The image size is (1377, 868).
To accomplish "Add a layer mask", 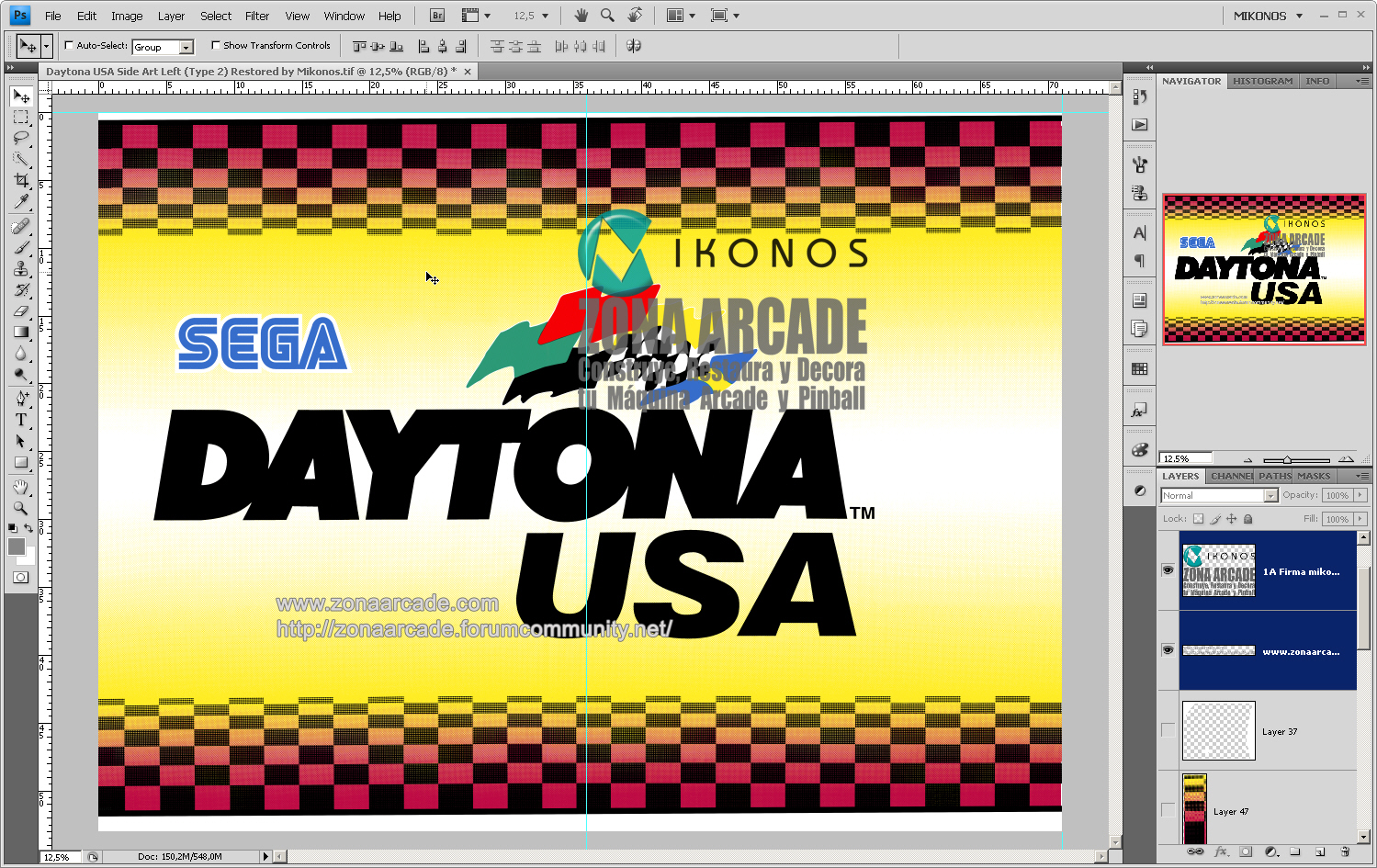I will coord(1246,851).
